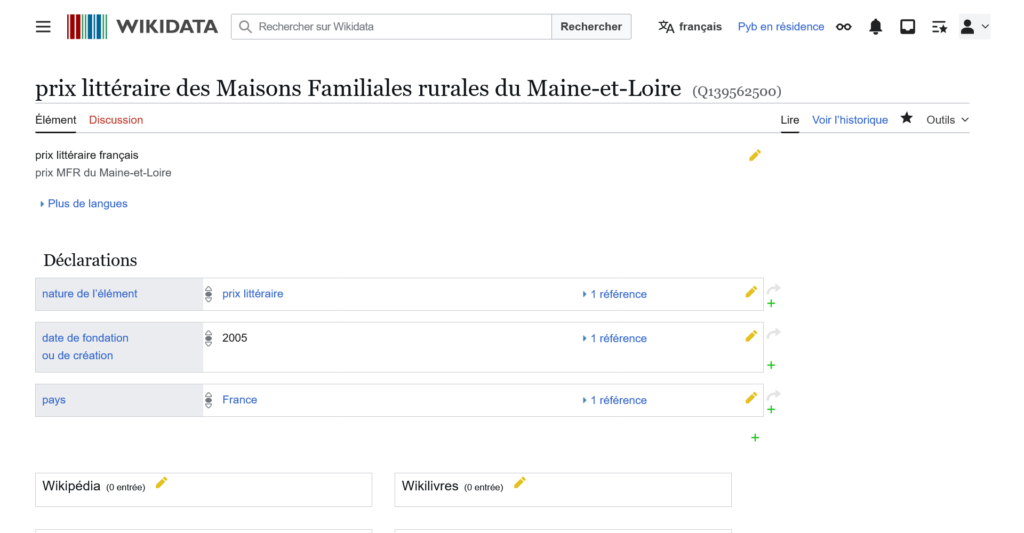
Task: Toggle rank selector for value 2005
Action: [x=209, y=338]
